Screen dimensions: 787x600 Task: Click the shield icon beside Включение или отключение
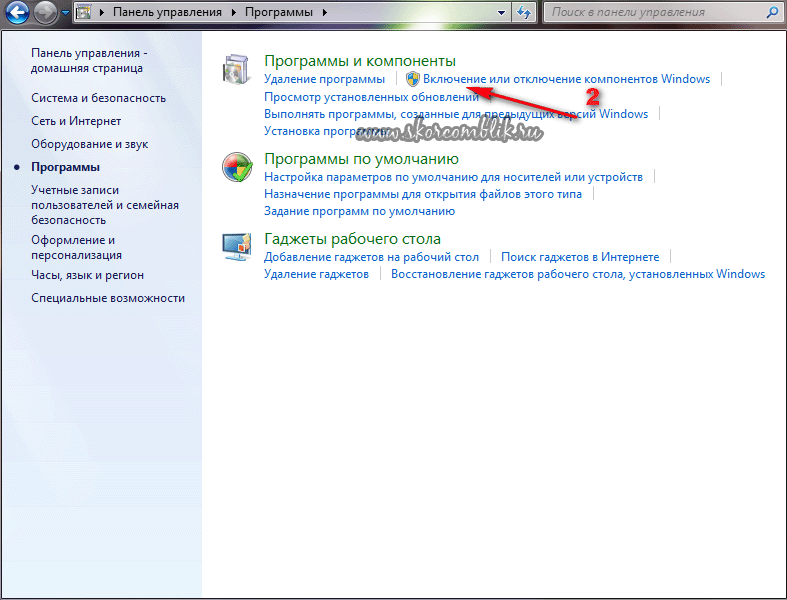point(413,79)
